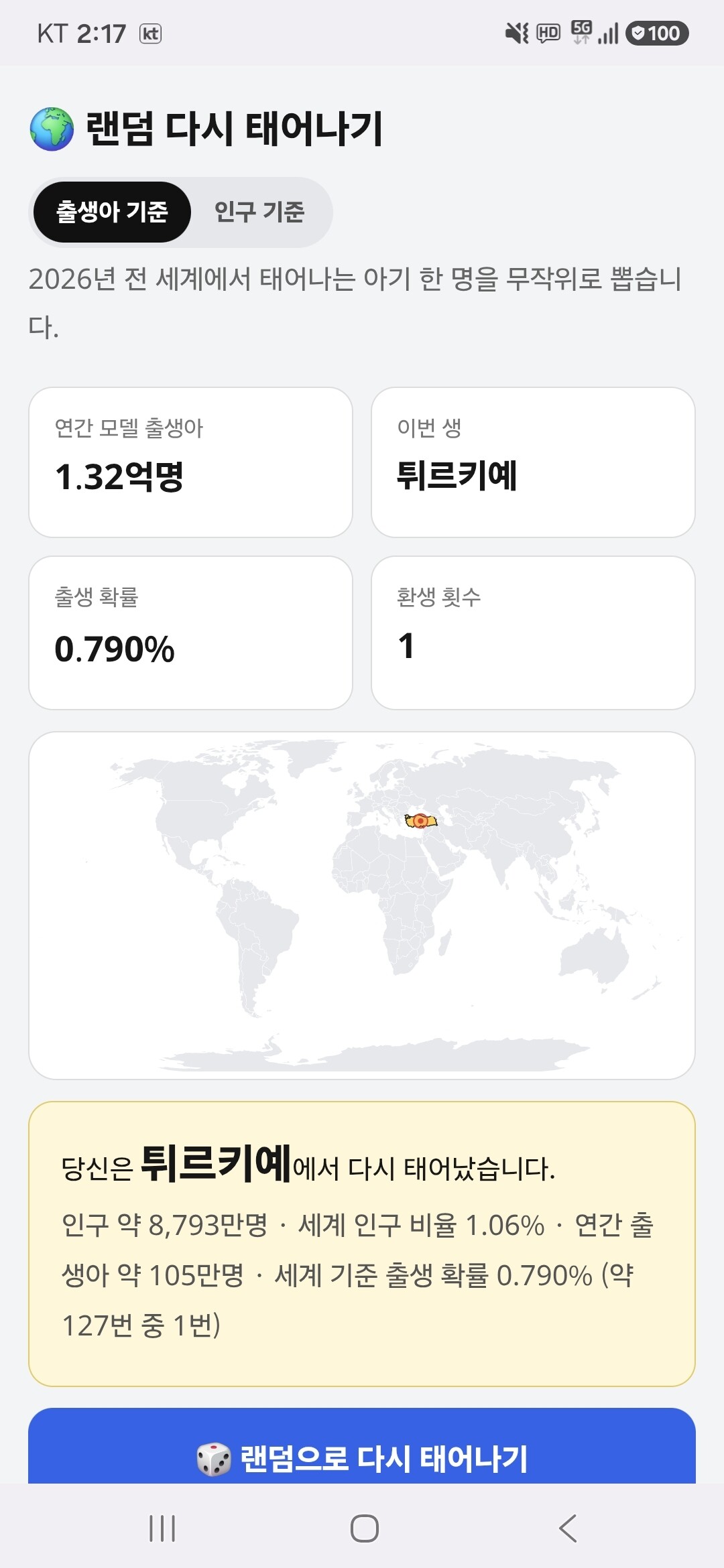Tap the 환생 횟수 card
Screen dimensions: 724x1568
coord(533,633)
